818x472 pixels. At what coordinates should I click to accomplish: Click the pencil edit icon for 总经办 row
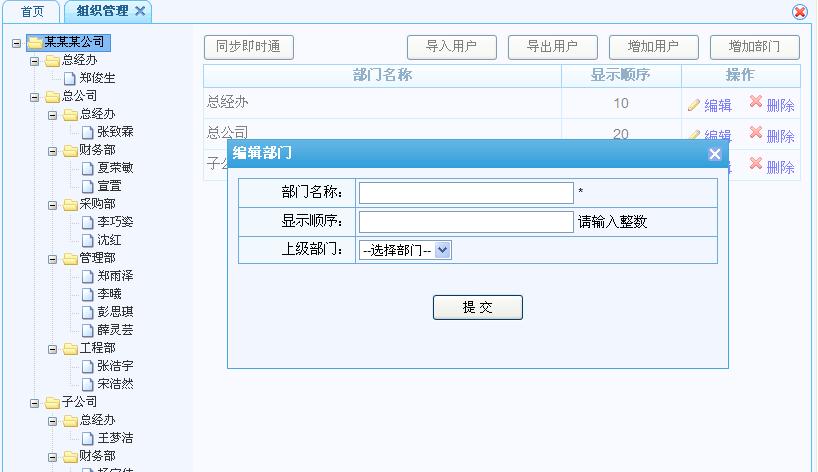[x=694, y=105]
